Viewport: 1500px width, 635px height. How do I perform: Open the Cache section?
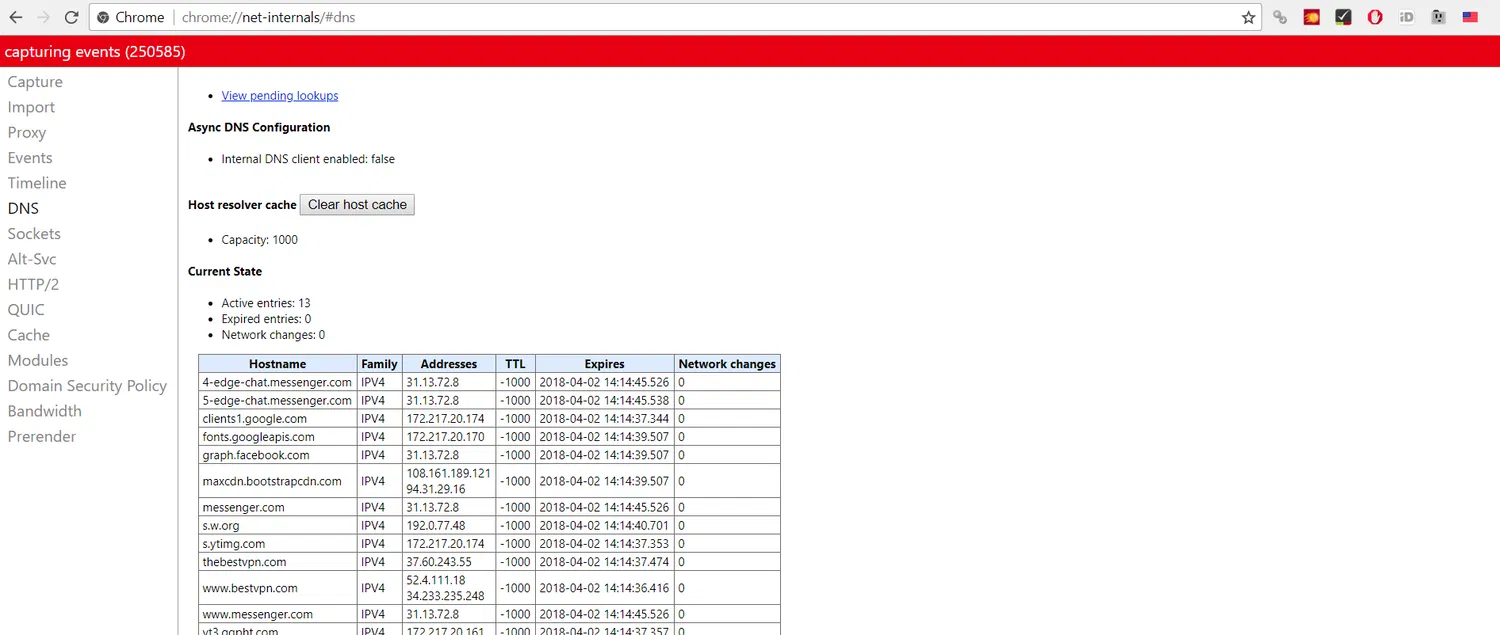(x=29, y=335)
